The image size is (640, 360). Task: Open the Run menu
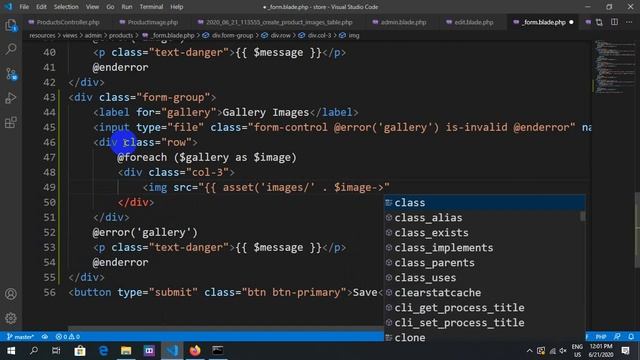coord(127,7)
